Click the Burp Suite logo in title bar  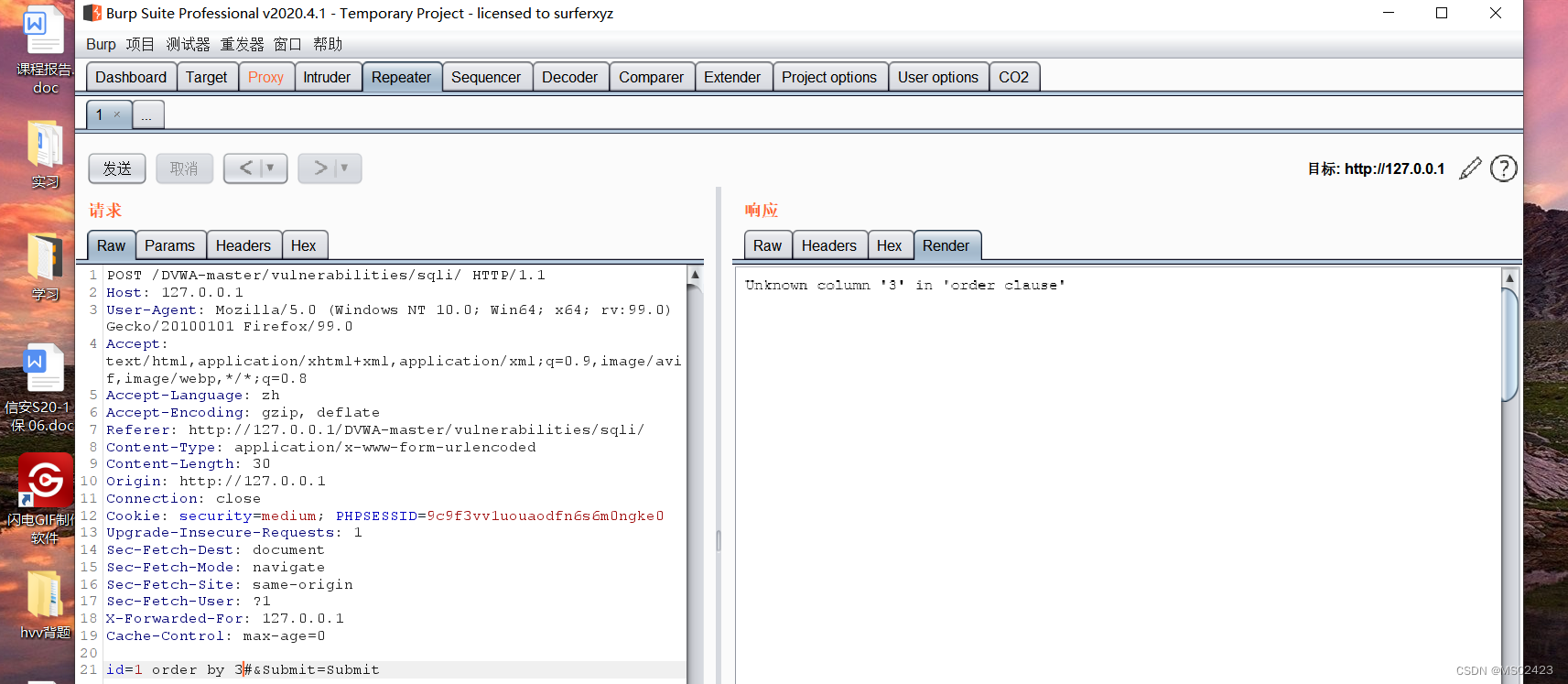[x=92, y=13]
